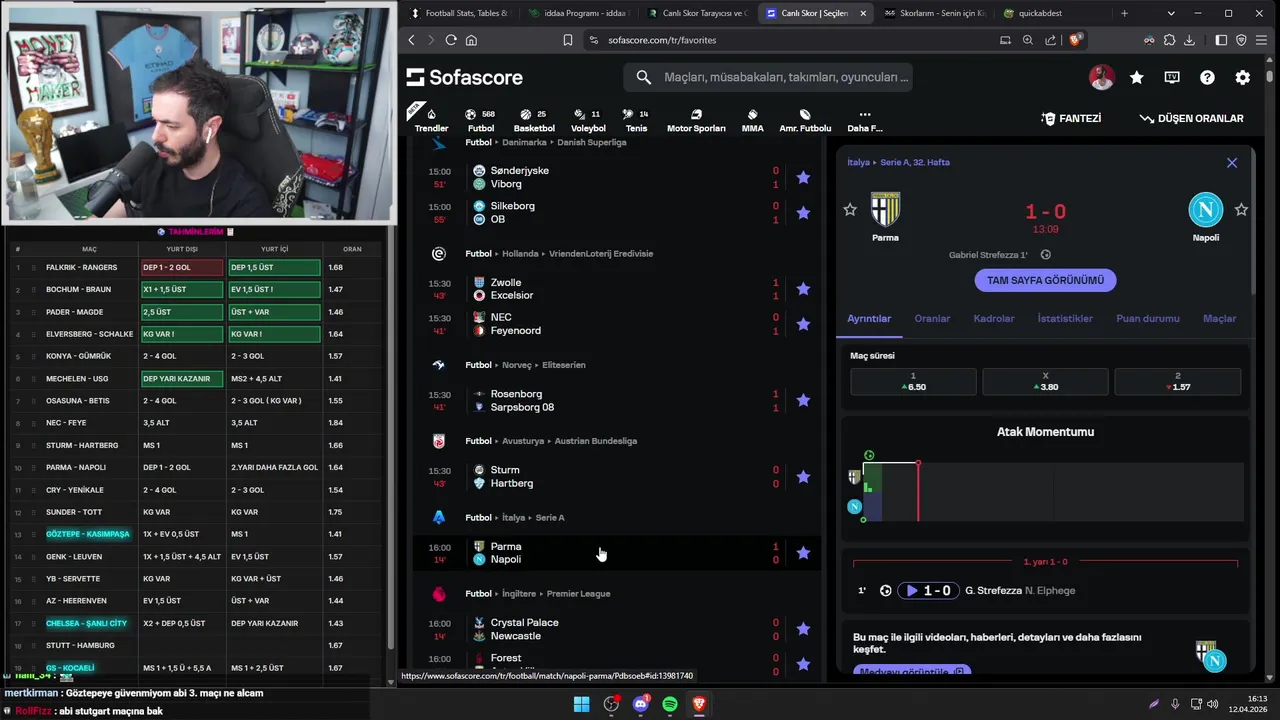The height and width of the screenshot is (720, 1280).
Task: Open Sofascore favorites star in header
Action: coord(1137,77)
